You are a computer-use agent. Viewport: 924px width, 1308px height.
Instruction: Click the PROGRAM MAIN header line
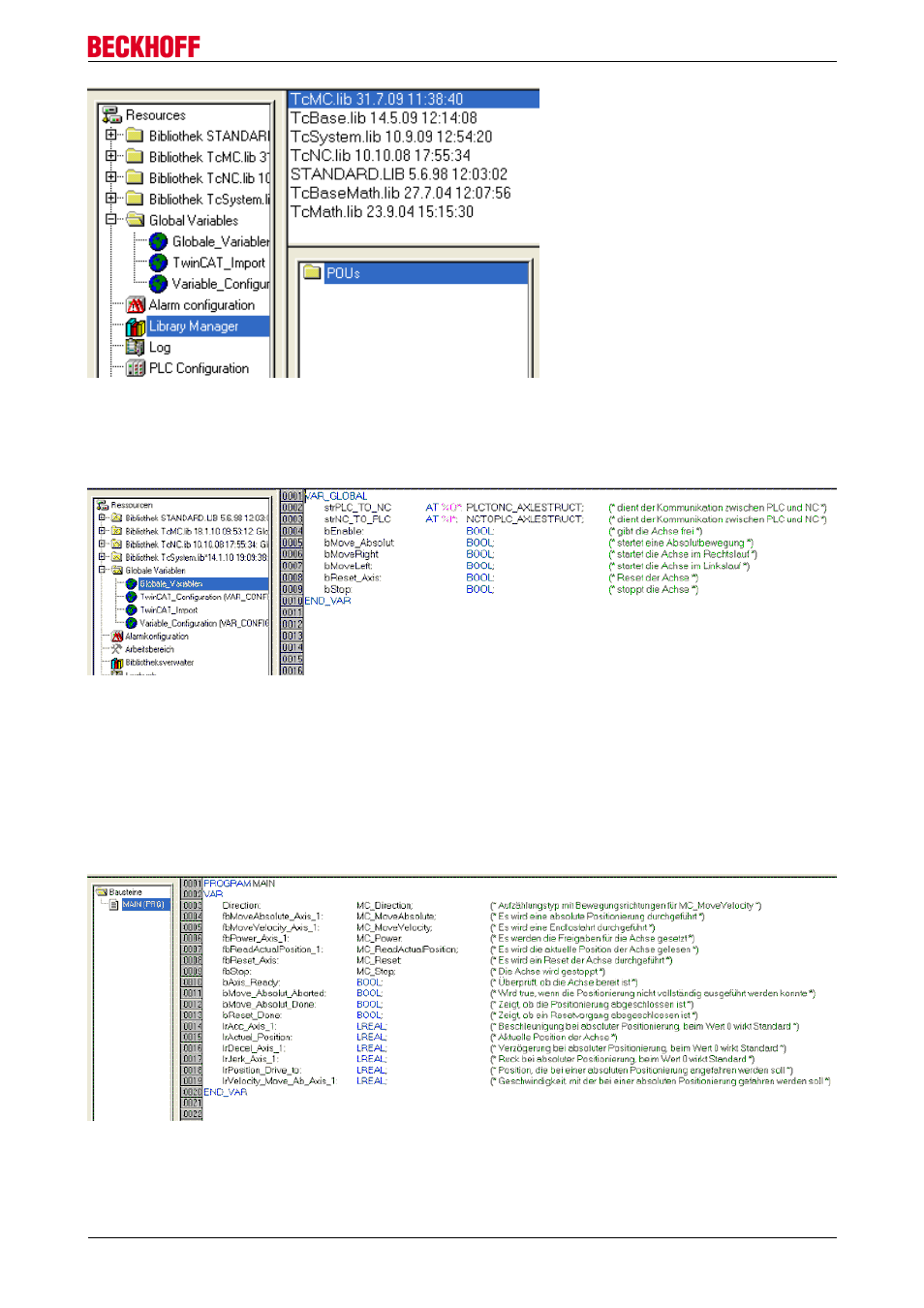click(239, 883)
